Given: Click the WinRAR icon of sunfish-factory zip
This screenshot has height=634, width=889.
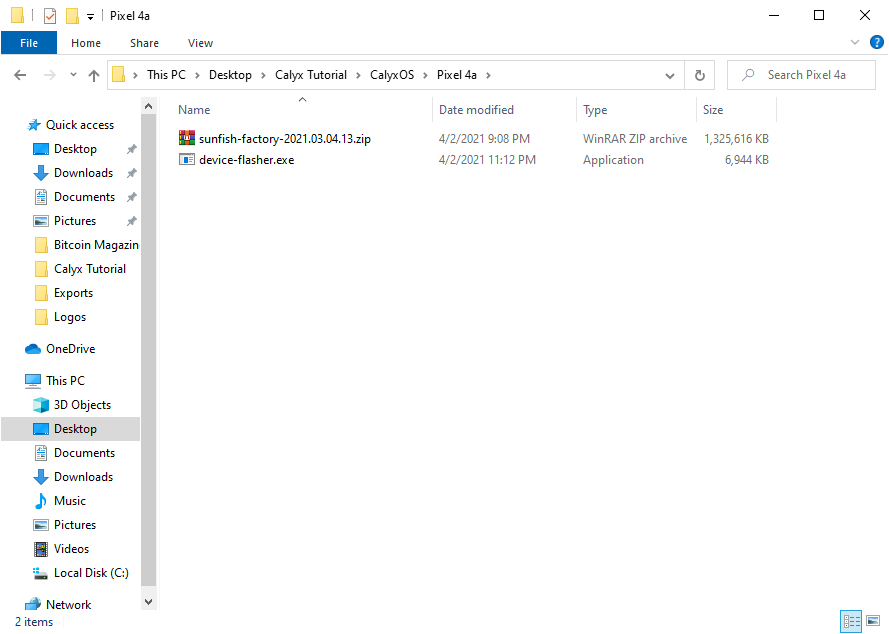Looking at the screenshot, I should click(x=186, y=139).
